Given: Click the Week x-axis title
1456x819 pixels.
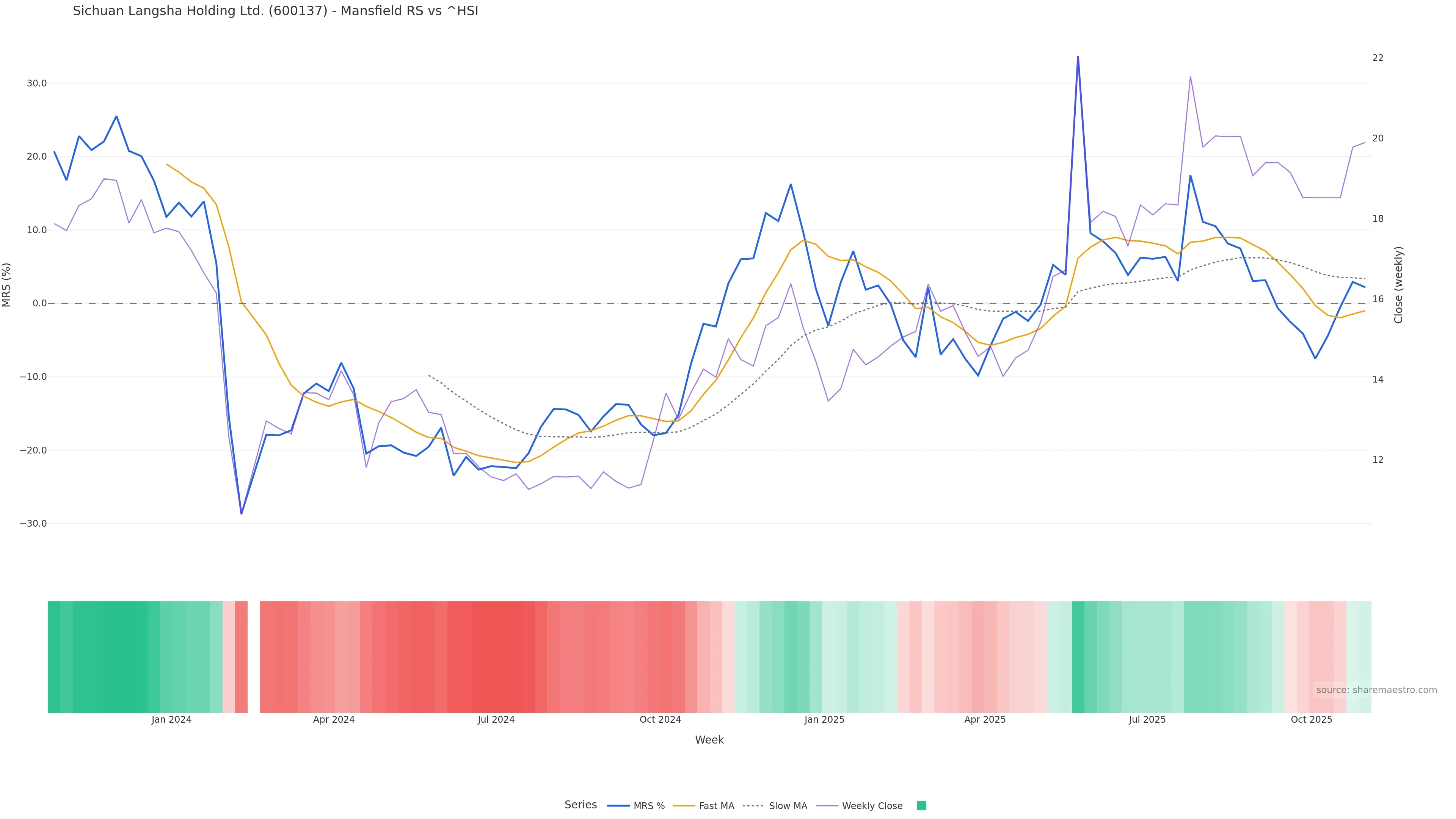Looking at the screenshot, I should click(709, 740).
